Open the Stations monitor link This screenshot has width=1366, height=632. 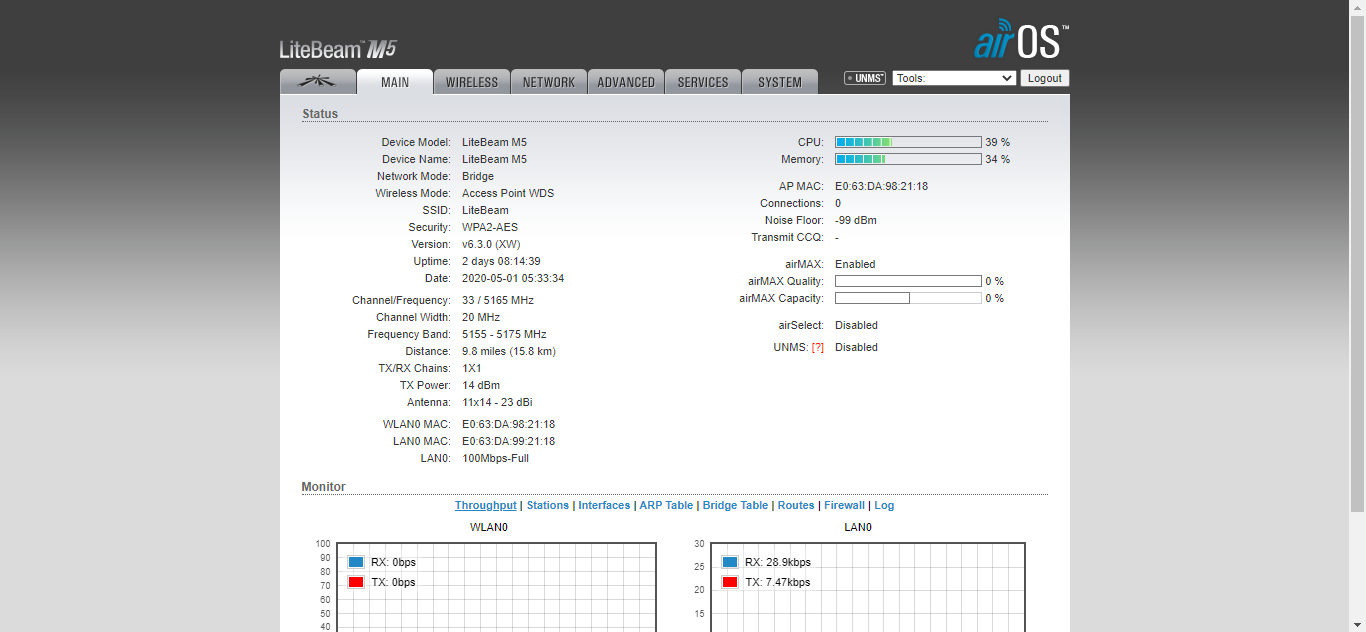[x=548, y=505]
